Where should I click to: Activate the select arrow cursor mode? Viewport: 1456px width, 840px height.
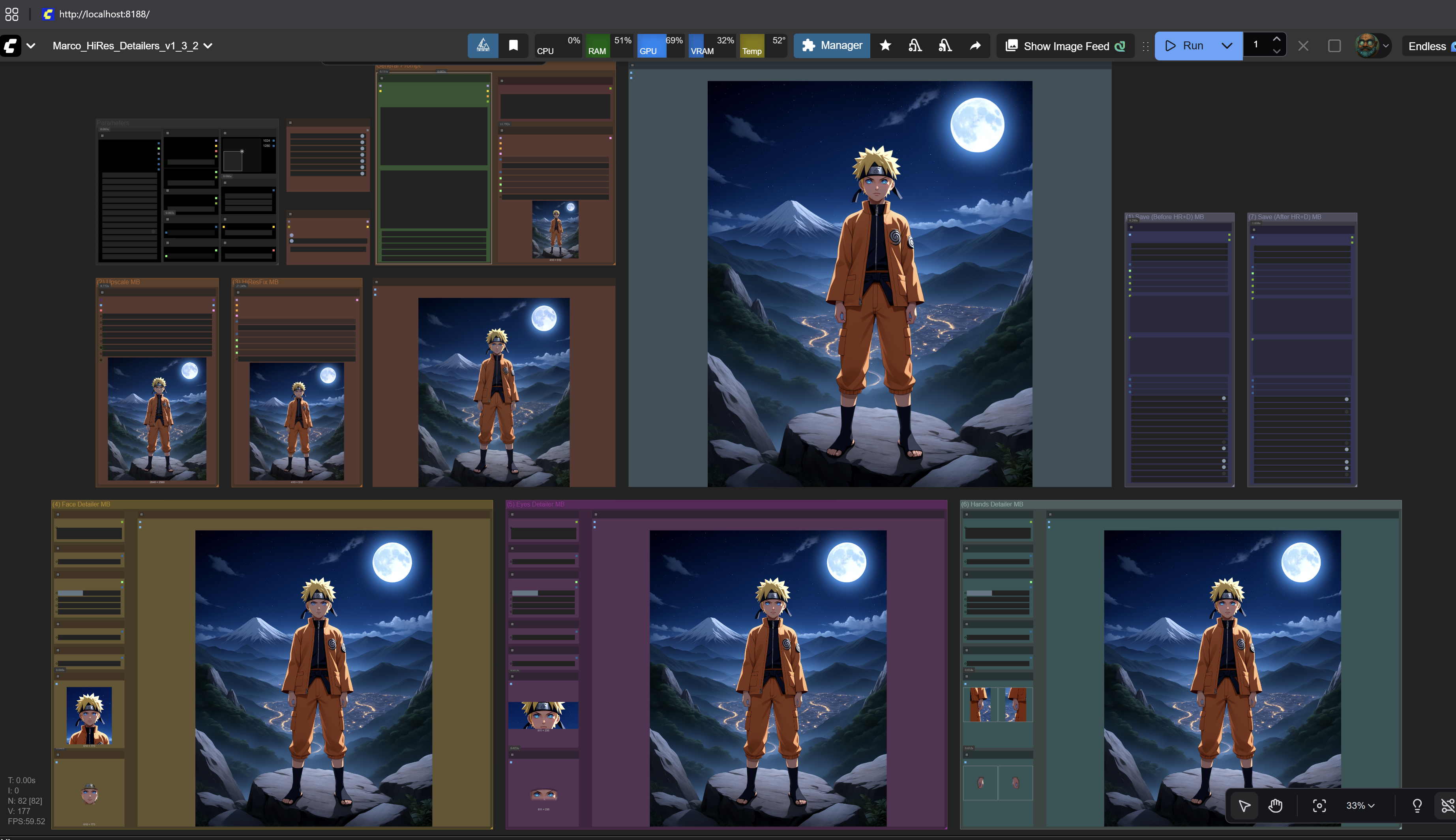[1244, 805]
